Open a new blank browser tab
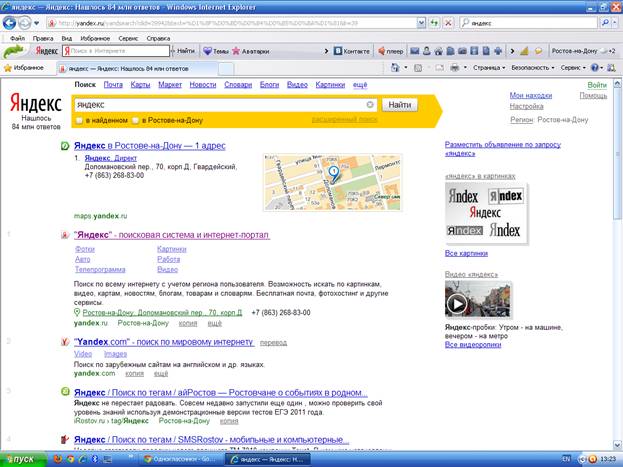 [226, 69]
